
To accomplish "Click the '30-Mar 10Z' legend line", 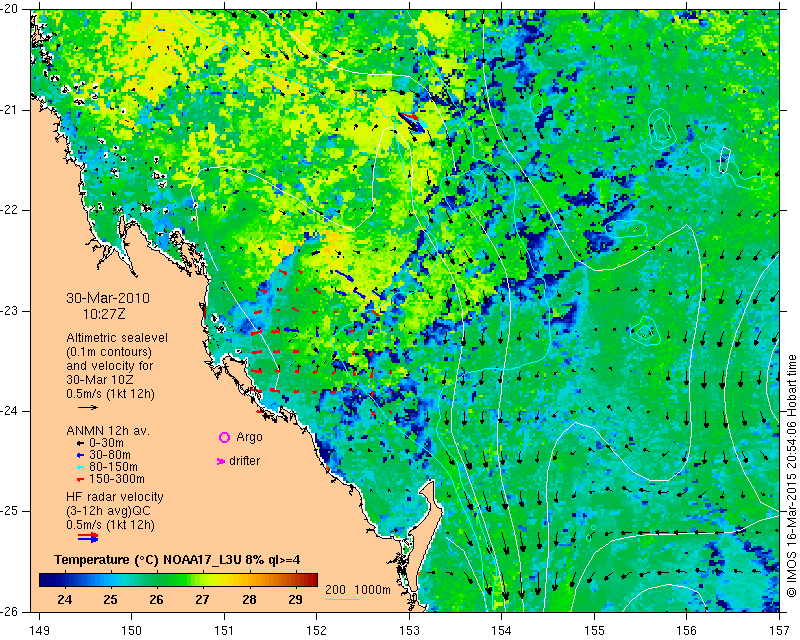I will pos(102,380).
